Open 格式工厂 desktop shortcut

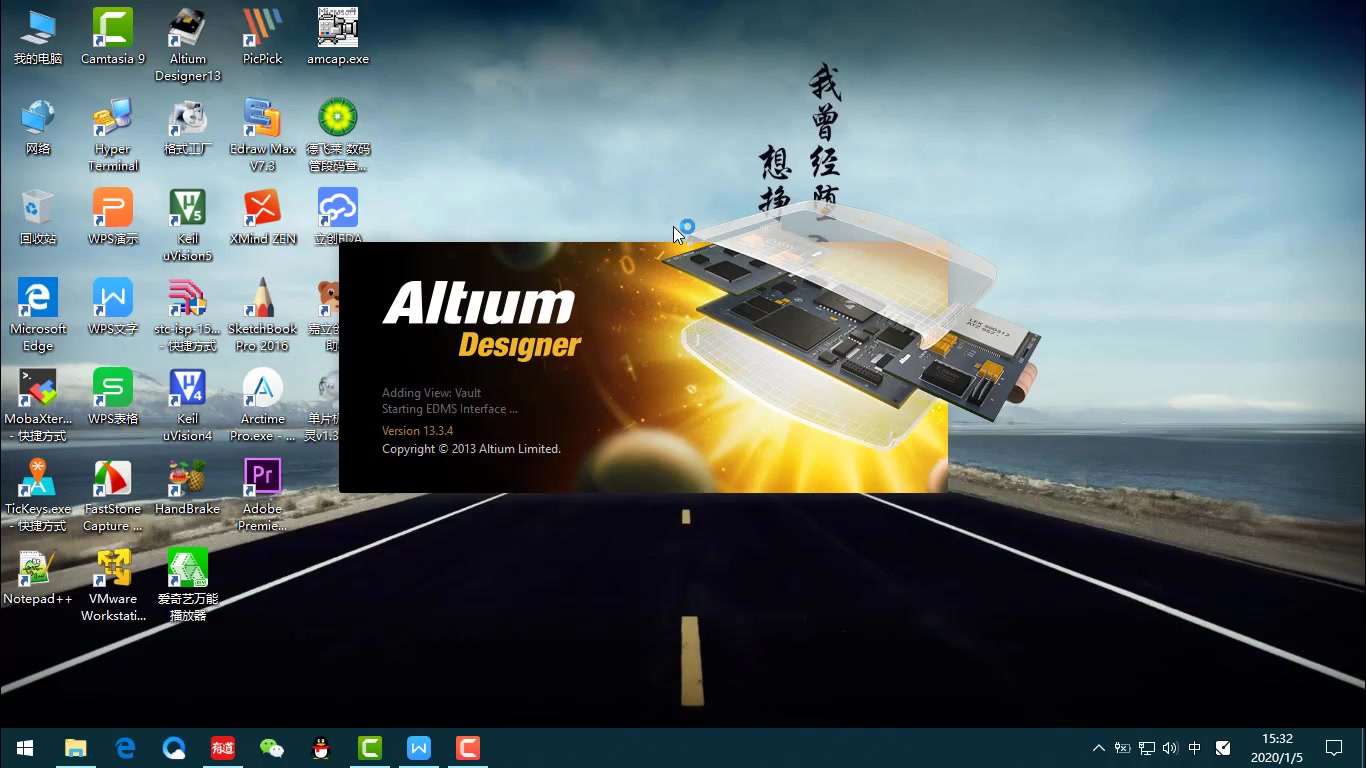tap(187, 127)
